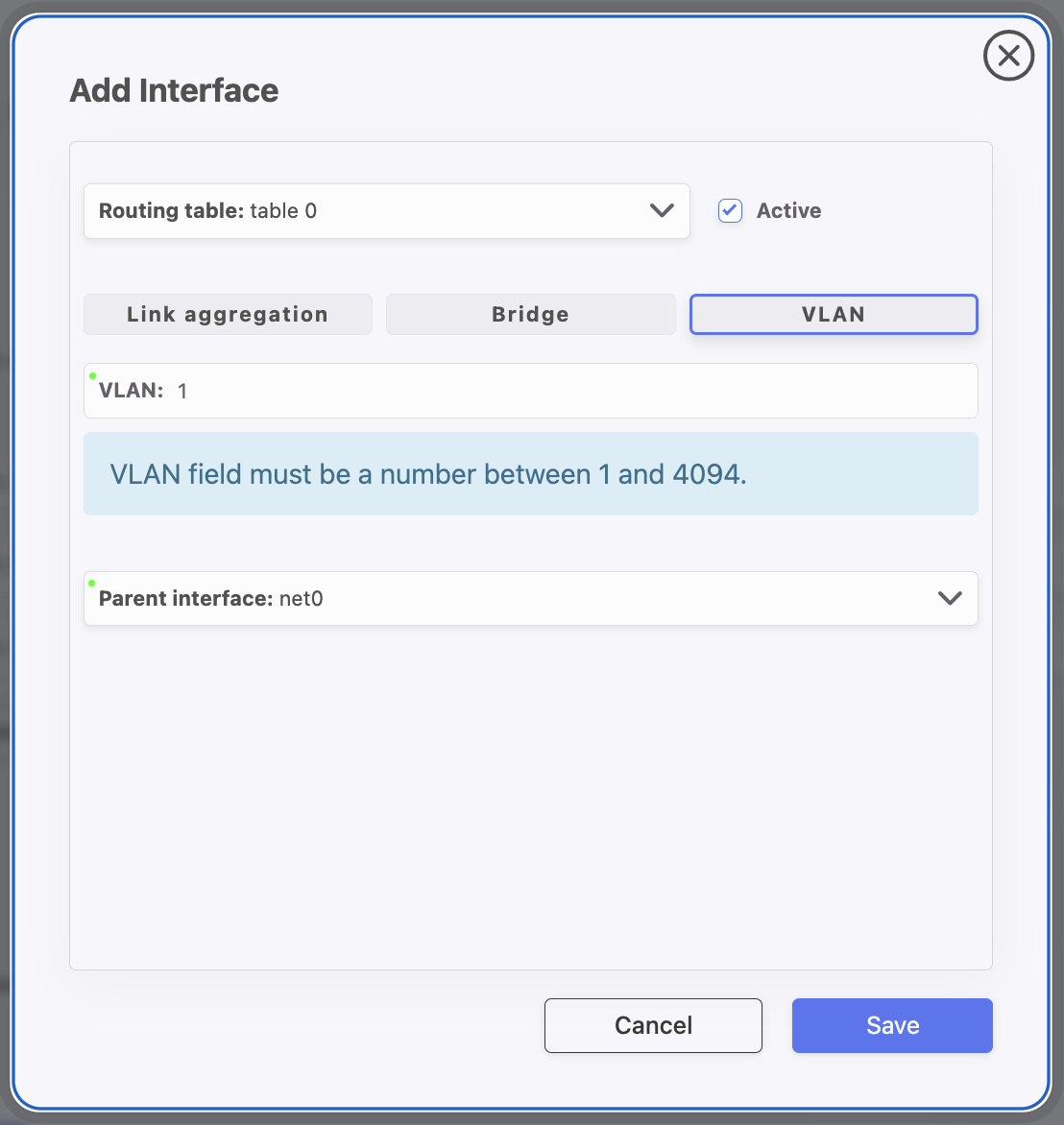Focus the VLAN number input field

(x=576, y=391)
